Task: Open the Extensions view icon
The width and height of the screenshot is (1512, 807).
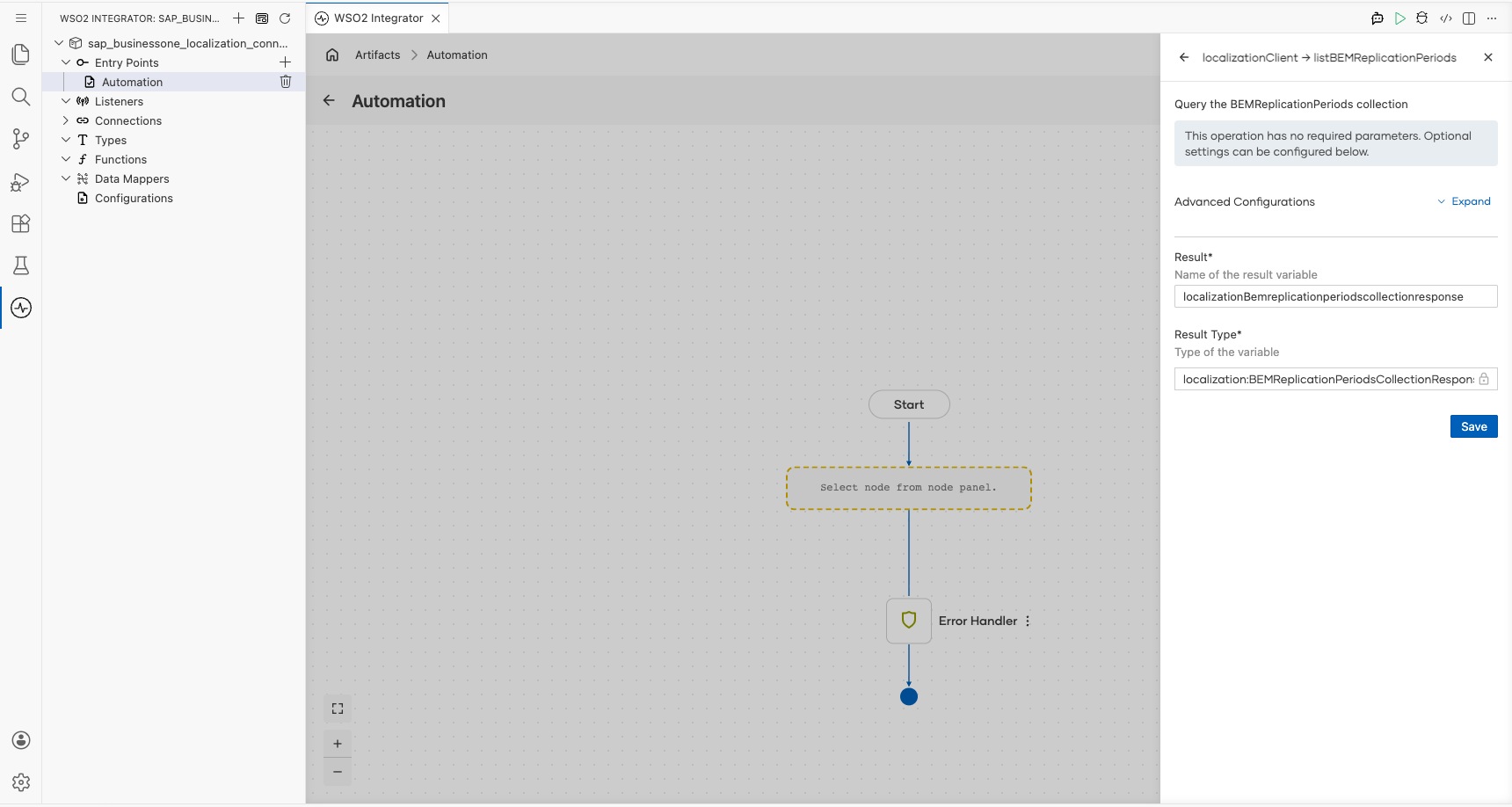Action: pos(21,223)
